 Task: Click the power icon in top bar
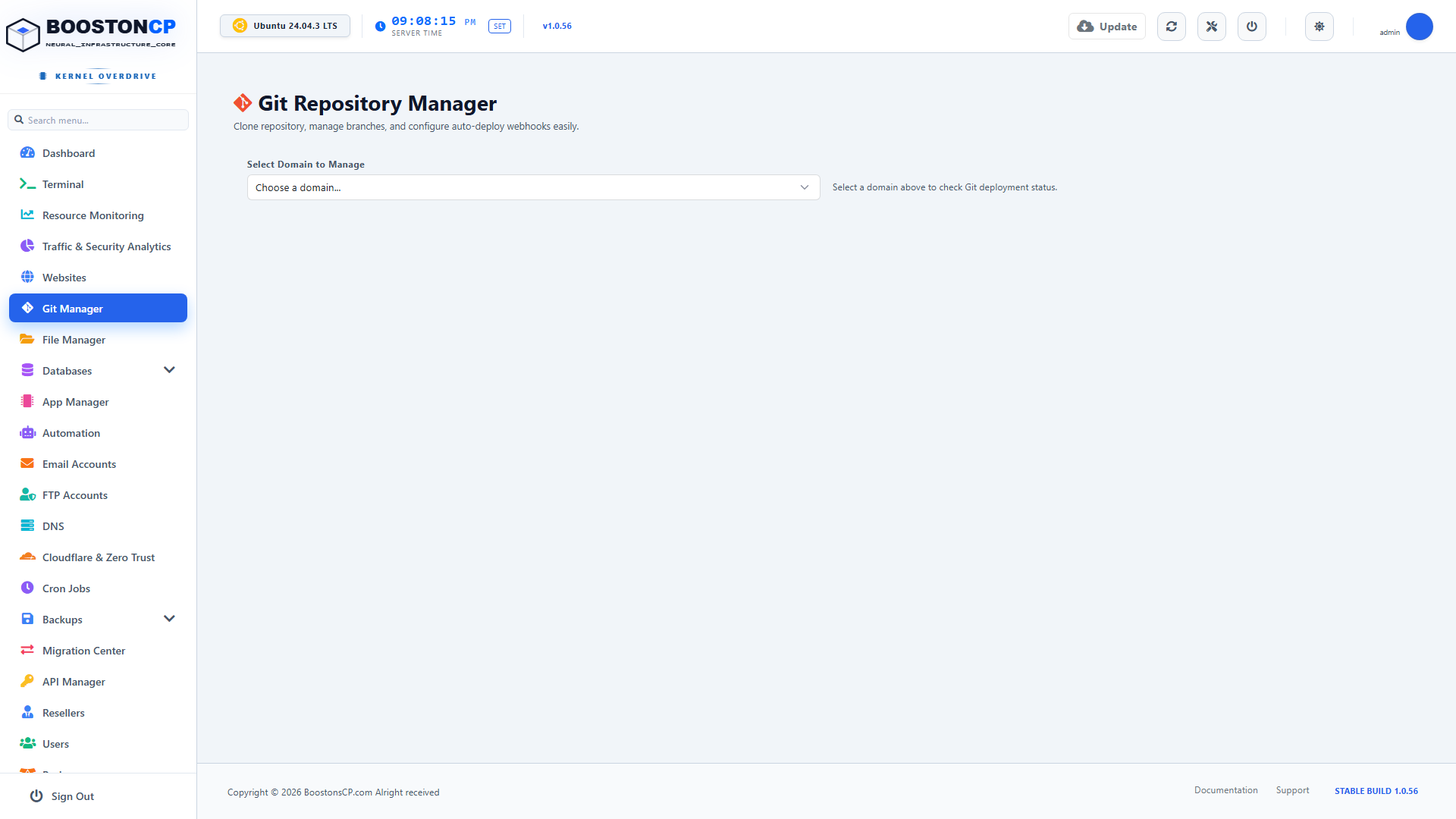pyautogui.click(x=1252, y=27)
